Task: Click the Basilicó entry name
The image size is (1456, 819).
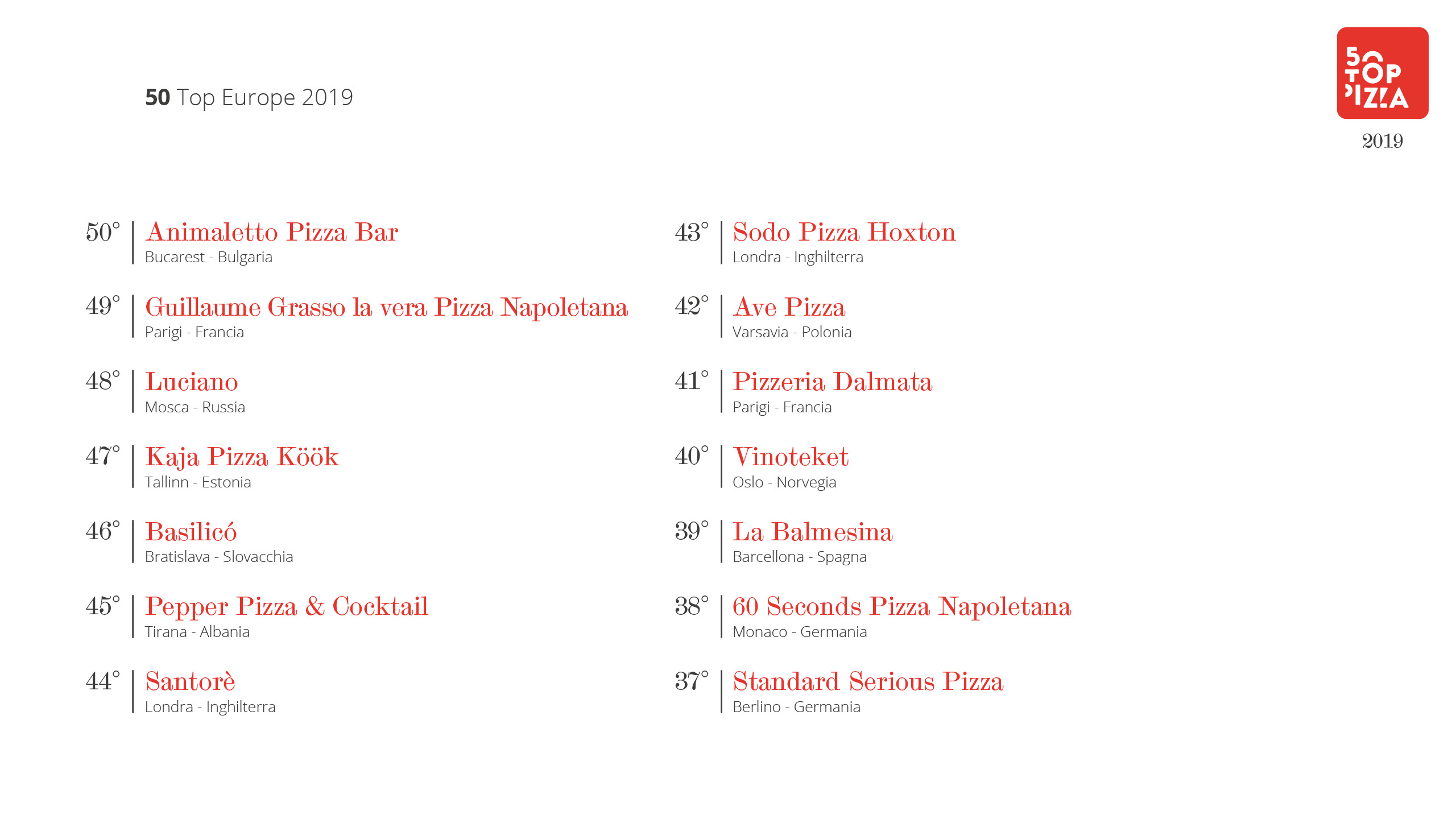Action: (191, 532)
